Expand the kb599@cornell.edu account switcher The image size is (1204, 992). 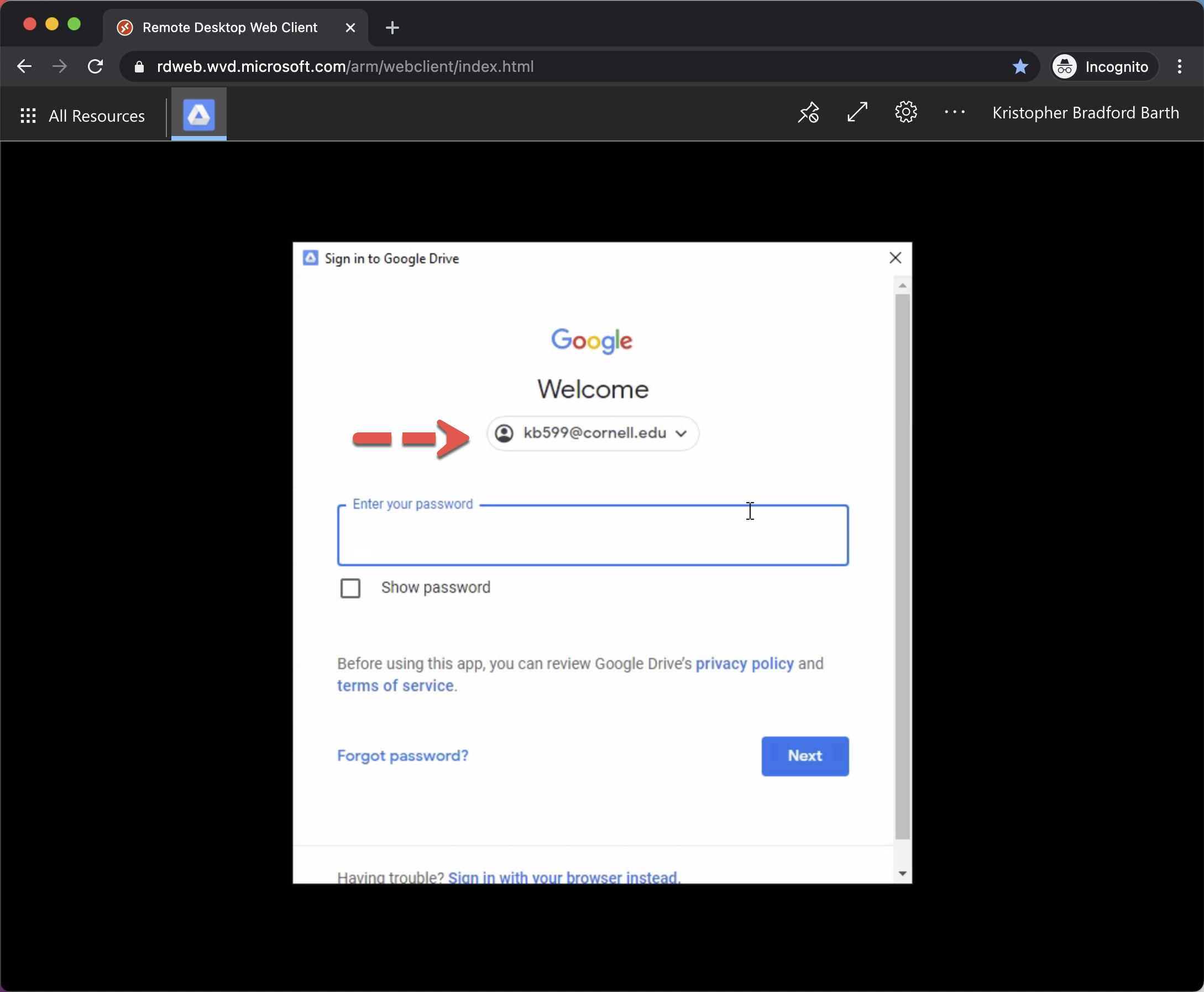pos(592,433)
